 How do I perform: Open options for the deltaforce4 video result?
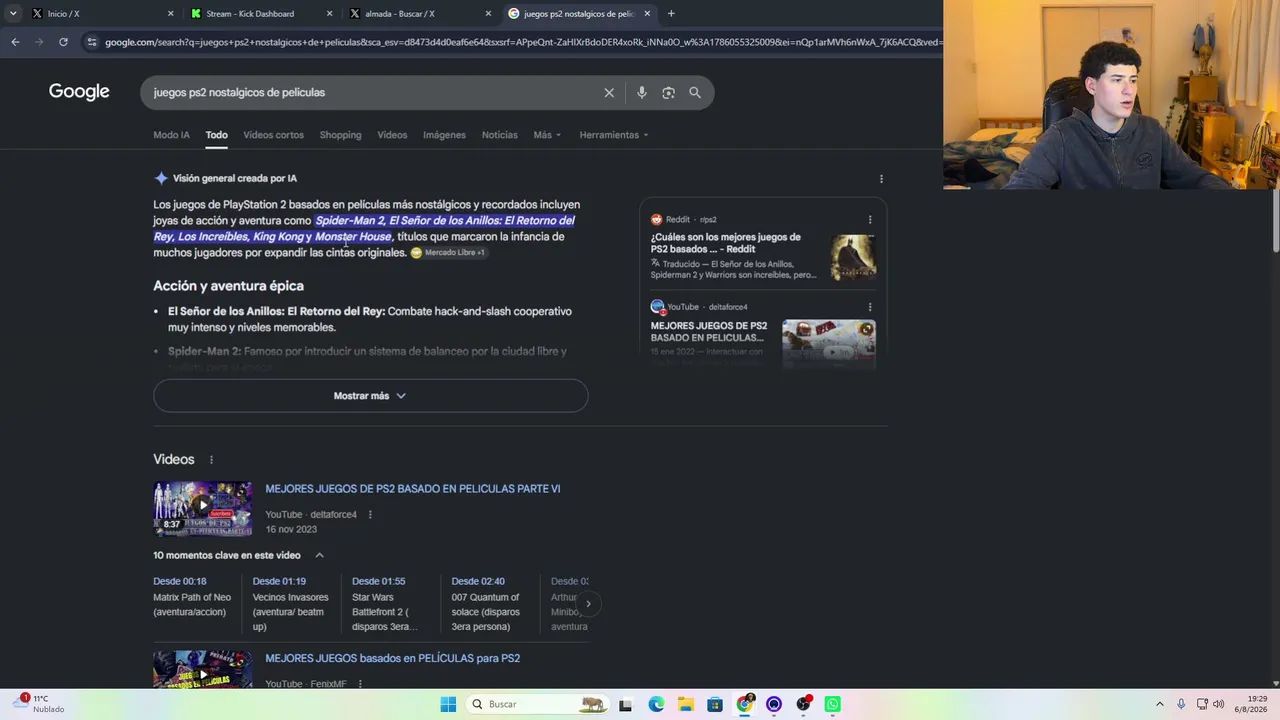click(x=370, y=515)
